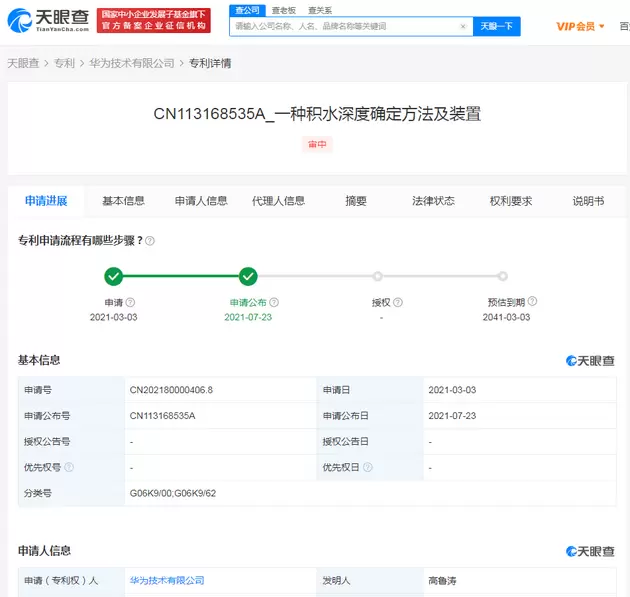The width and height of the screenshot is (630, 597).
Task: Click help icon next to 申请 step
Action: [130, 302]
